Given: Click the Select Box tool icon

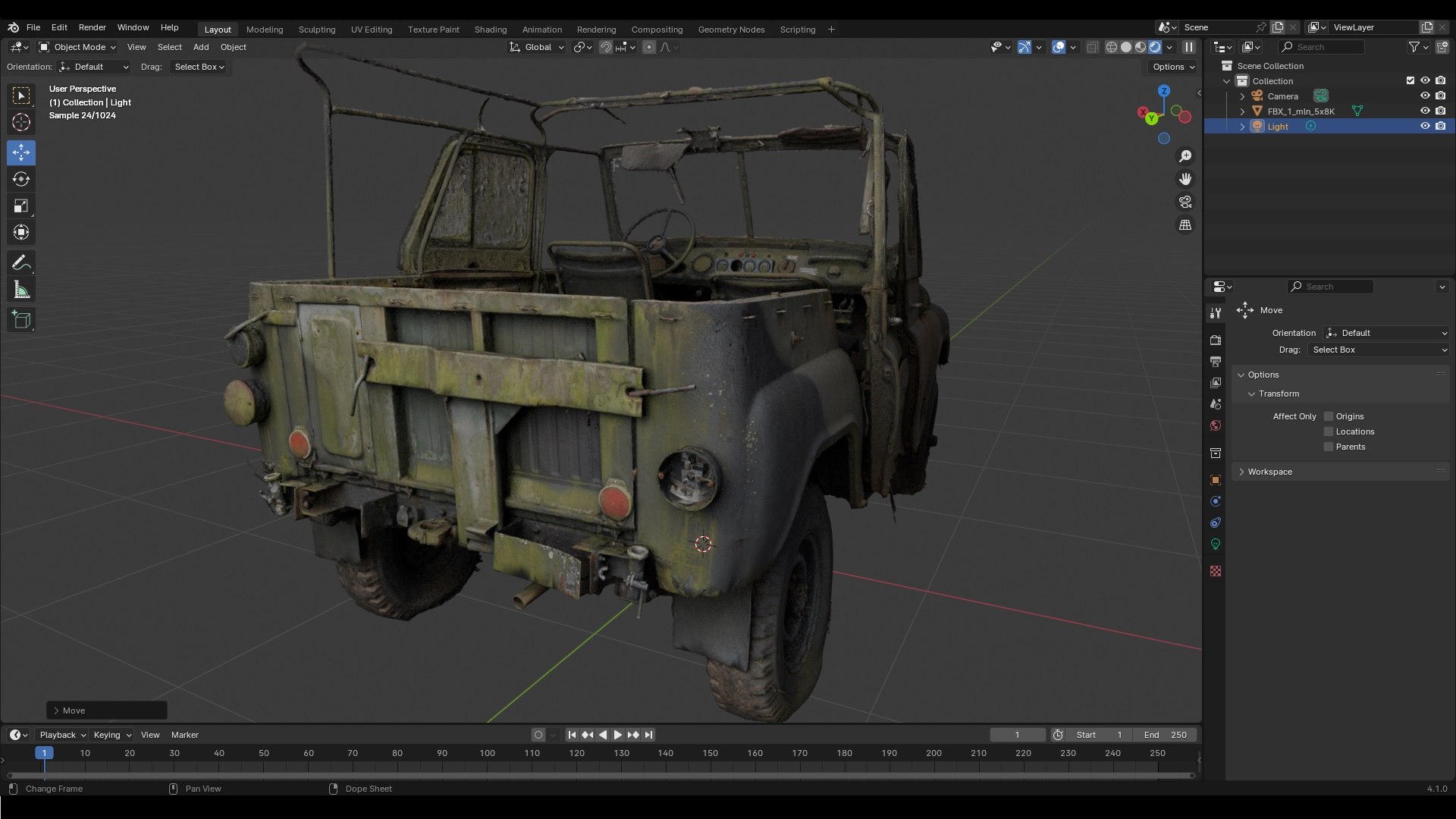Looking at the screenshot, I should tap(21, 96).
